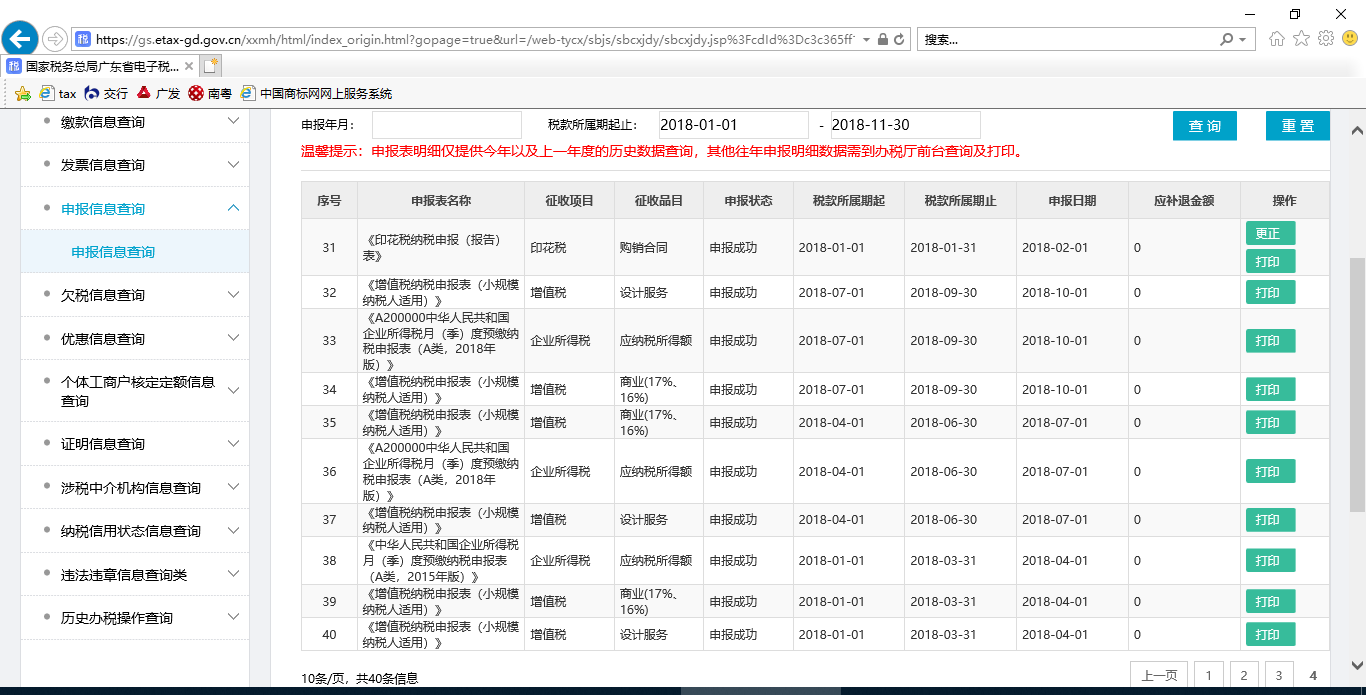Expand 发票信息查询 menu

point(135,165)
